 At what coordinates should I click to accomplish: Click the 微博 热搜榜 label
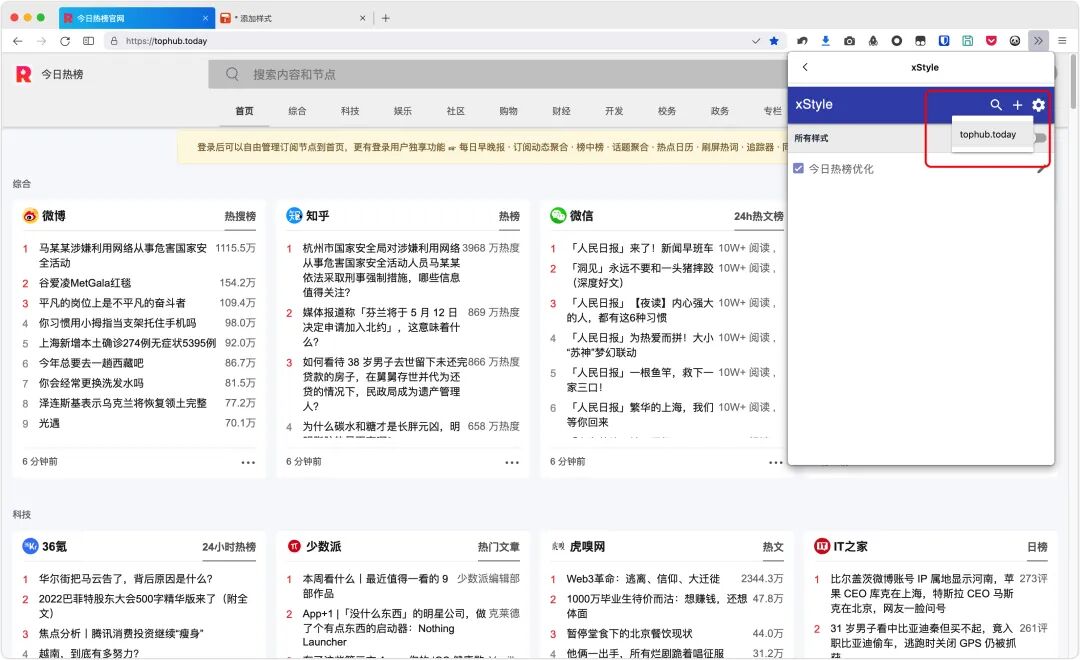pyautogui.click(x=240, y=216)
